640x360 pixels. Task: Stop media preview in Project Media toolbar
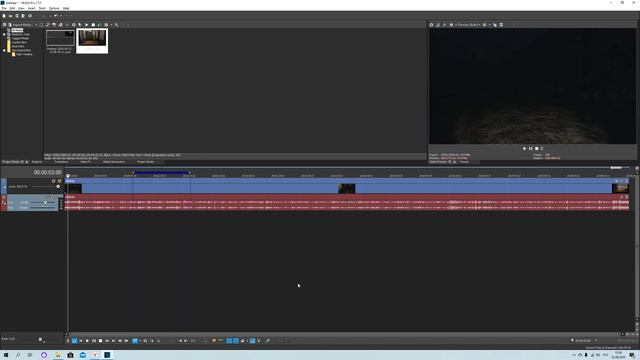coord(93,25)
